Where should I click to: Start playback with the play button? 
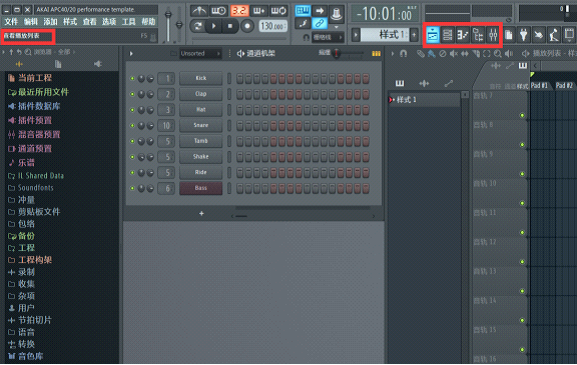tap(213, 26)
